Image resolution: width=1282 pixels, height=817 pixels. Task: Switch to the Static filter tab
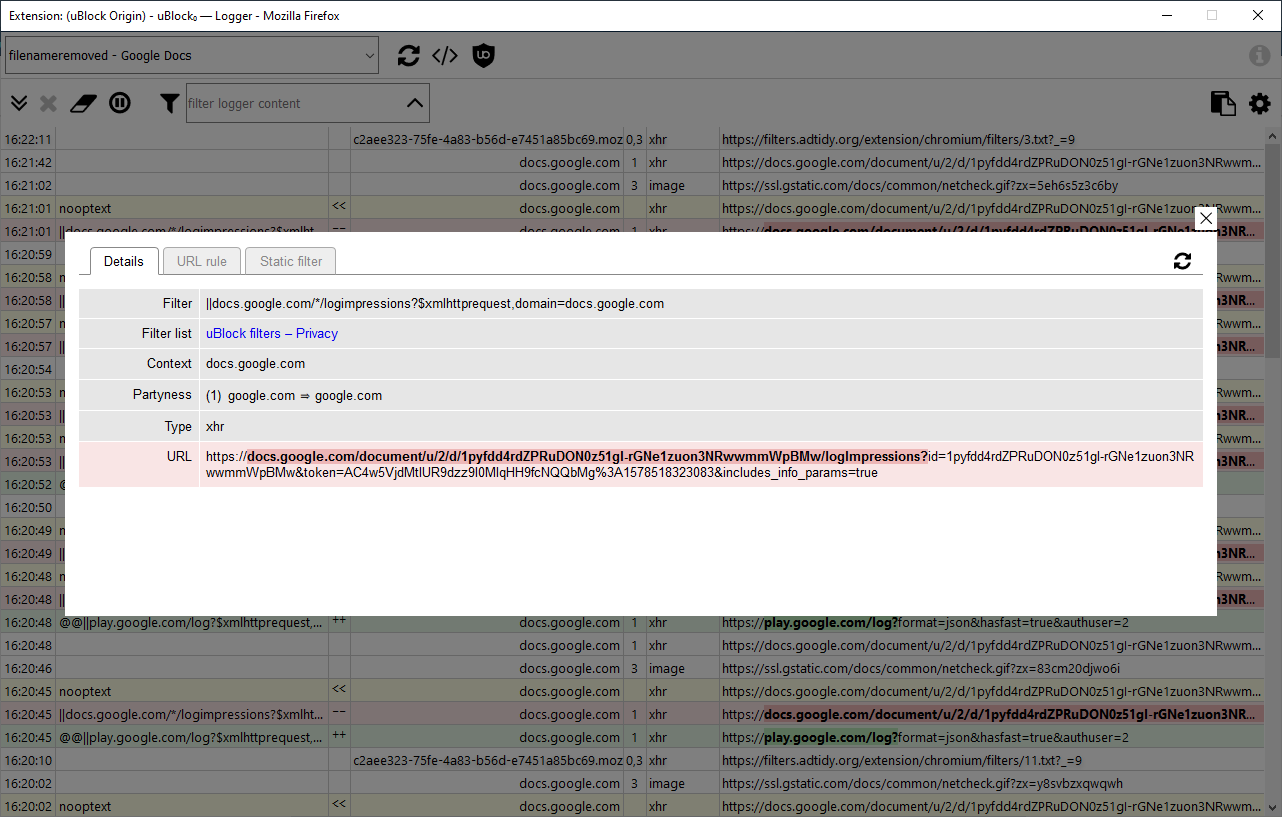(291, 261)
